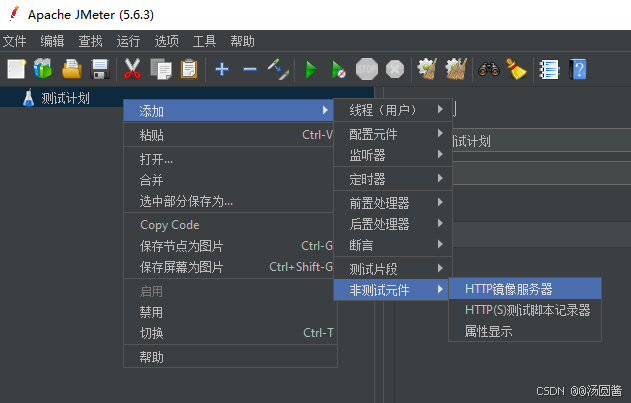
Task: Choose HTTP(S)测试脚本记录器 item
Action: (525, 310)
